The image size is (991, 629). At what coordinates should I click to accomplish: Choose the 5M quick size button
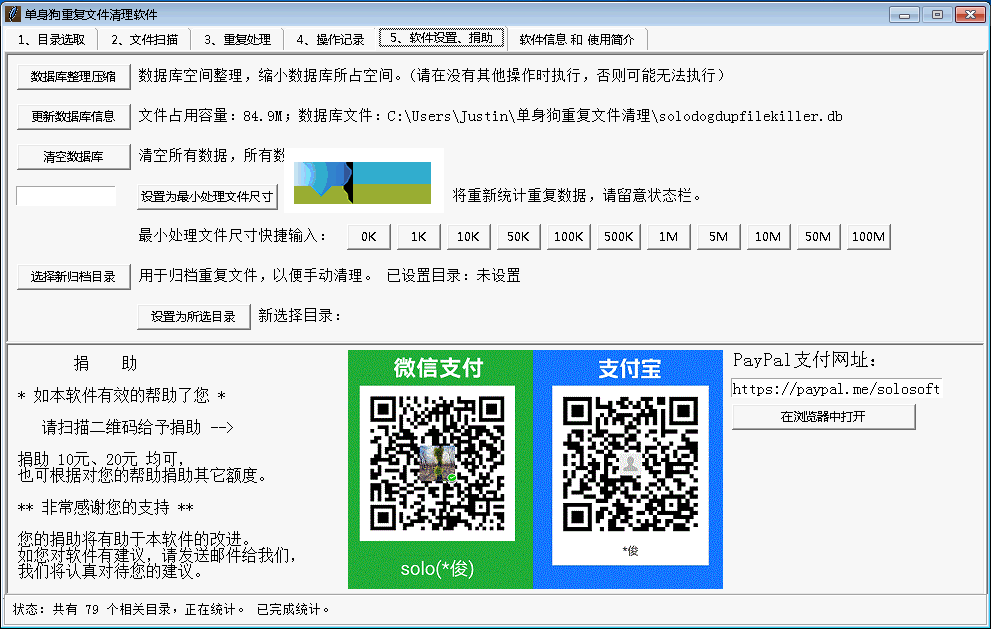718,236
